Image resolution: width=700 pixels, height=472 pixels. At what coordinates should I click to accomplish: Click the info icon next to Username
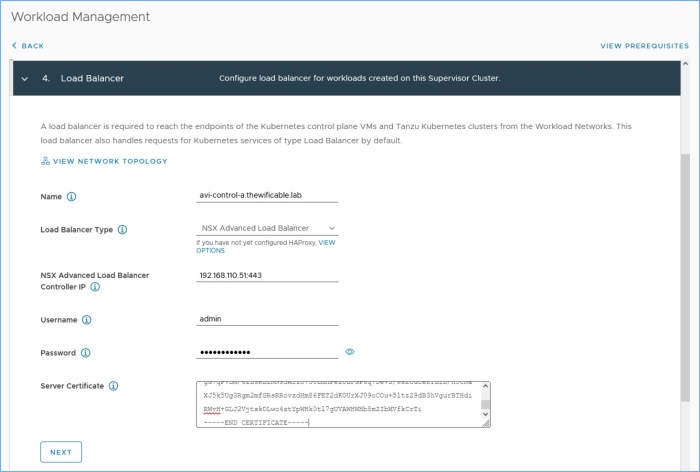(x=86, y=320)
